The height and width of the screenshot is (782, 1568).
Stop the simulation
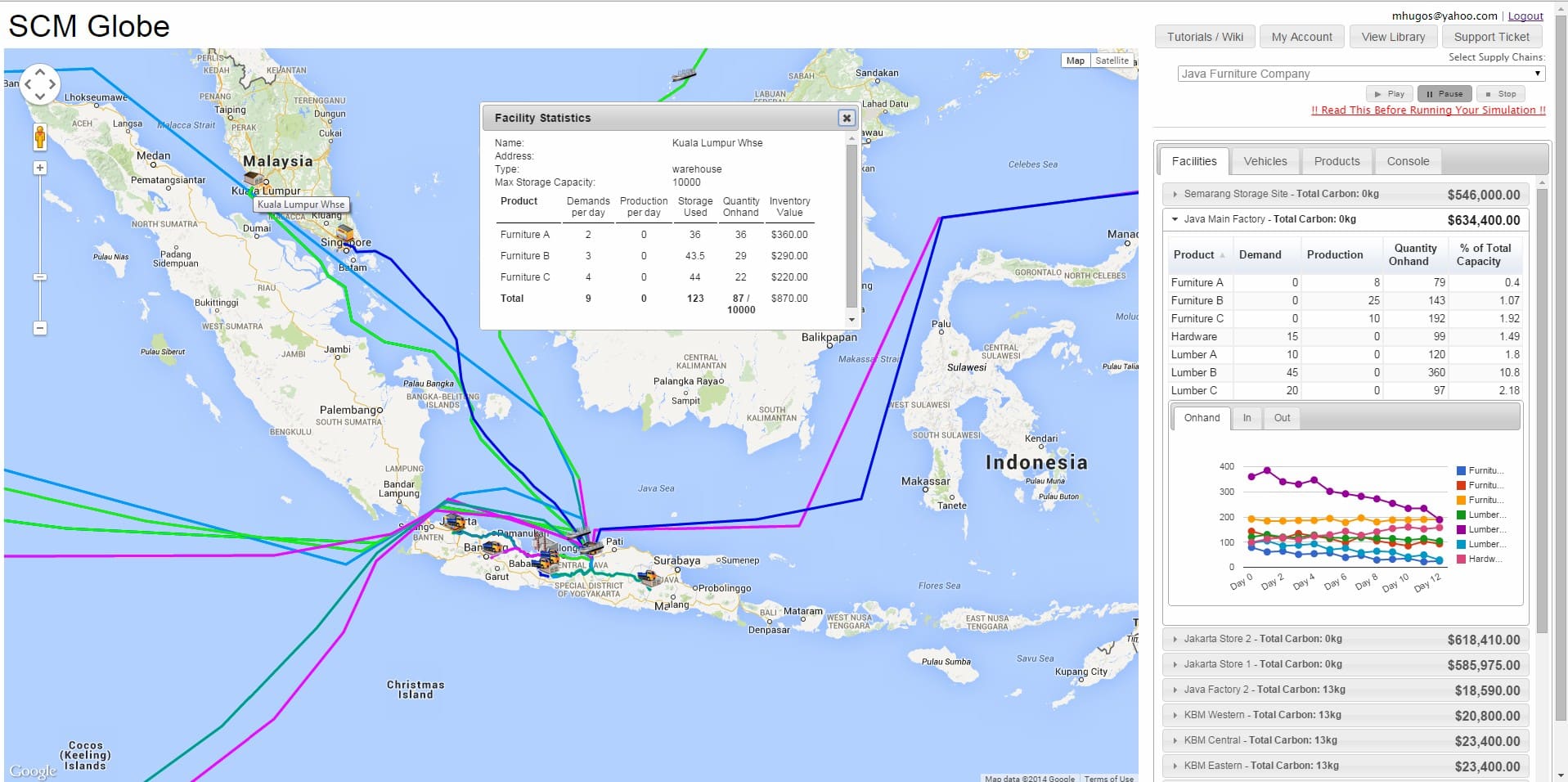tap(1501, 94)
